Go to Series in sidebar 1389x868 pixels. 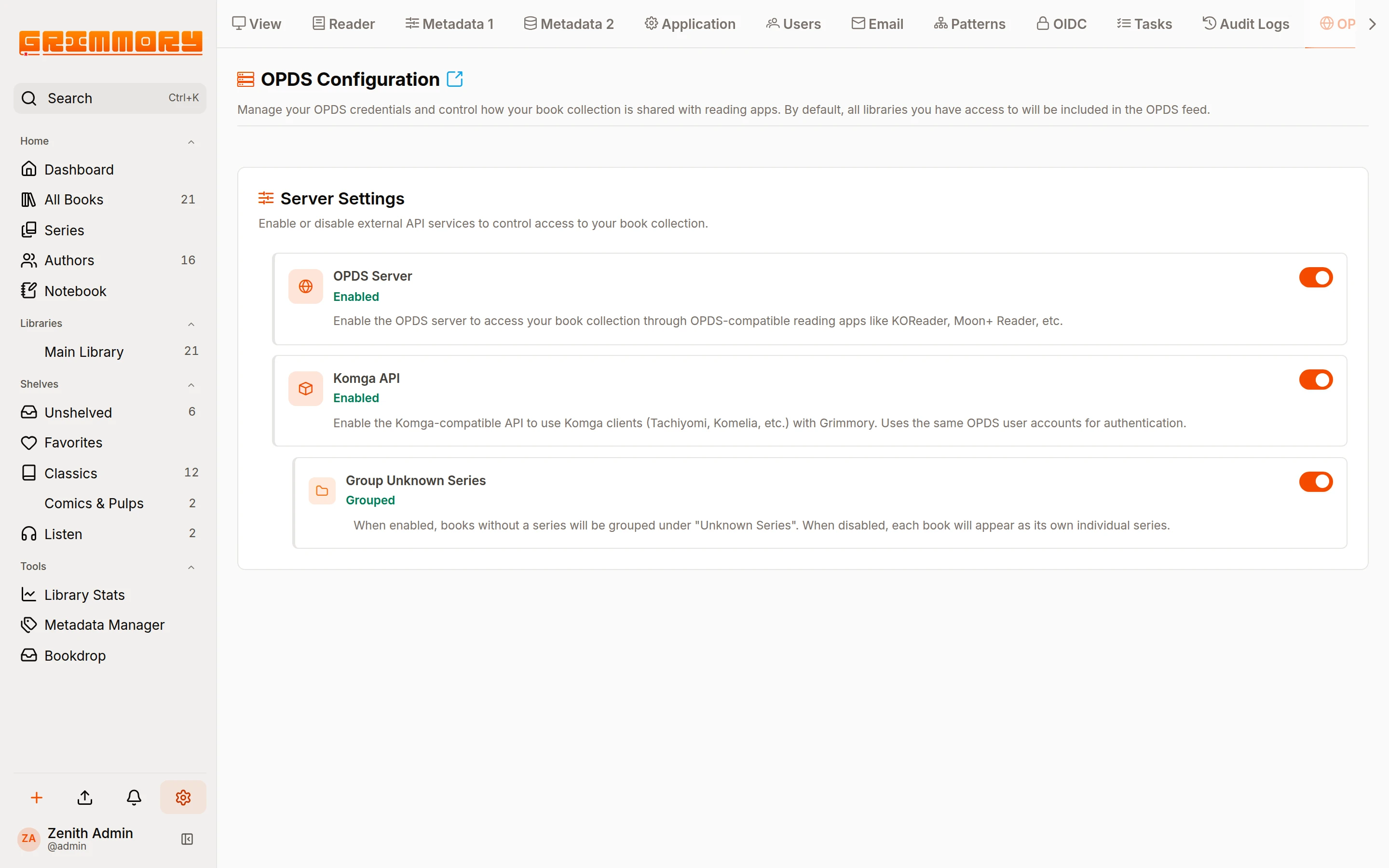coord(109,230)
